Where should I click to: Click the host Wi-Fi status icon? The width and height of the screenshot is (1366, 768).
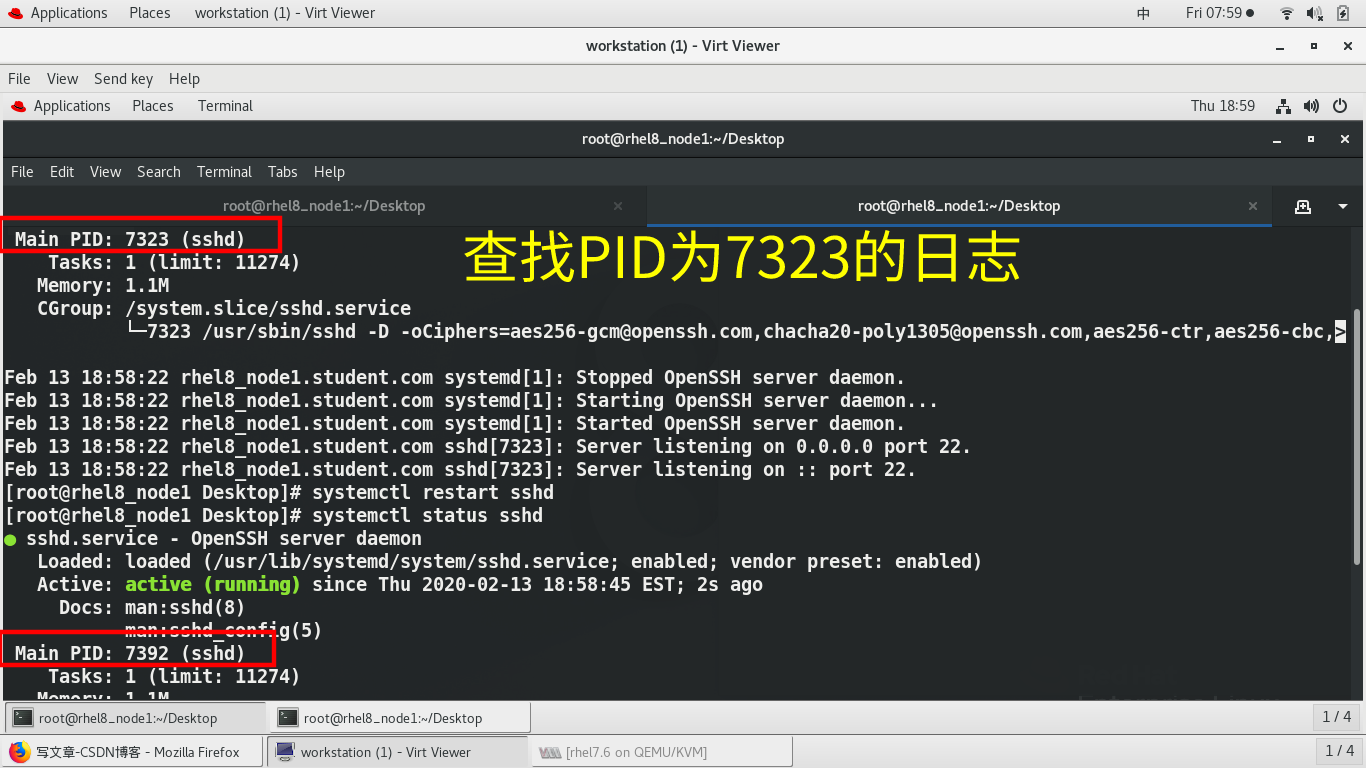click(x=1287, y=13)
